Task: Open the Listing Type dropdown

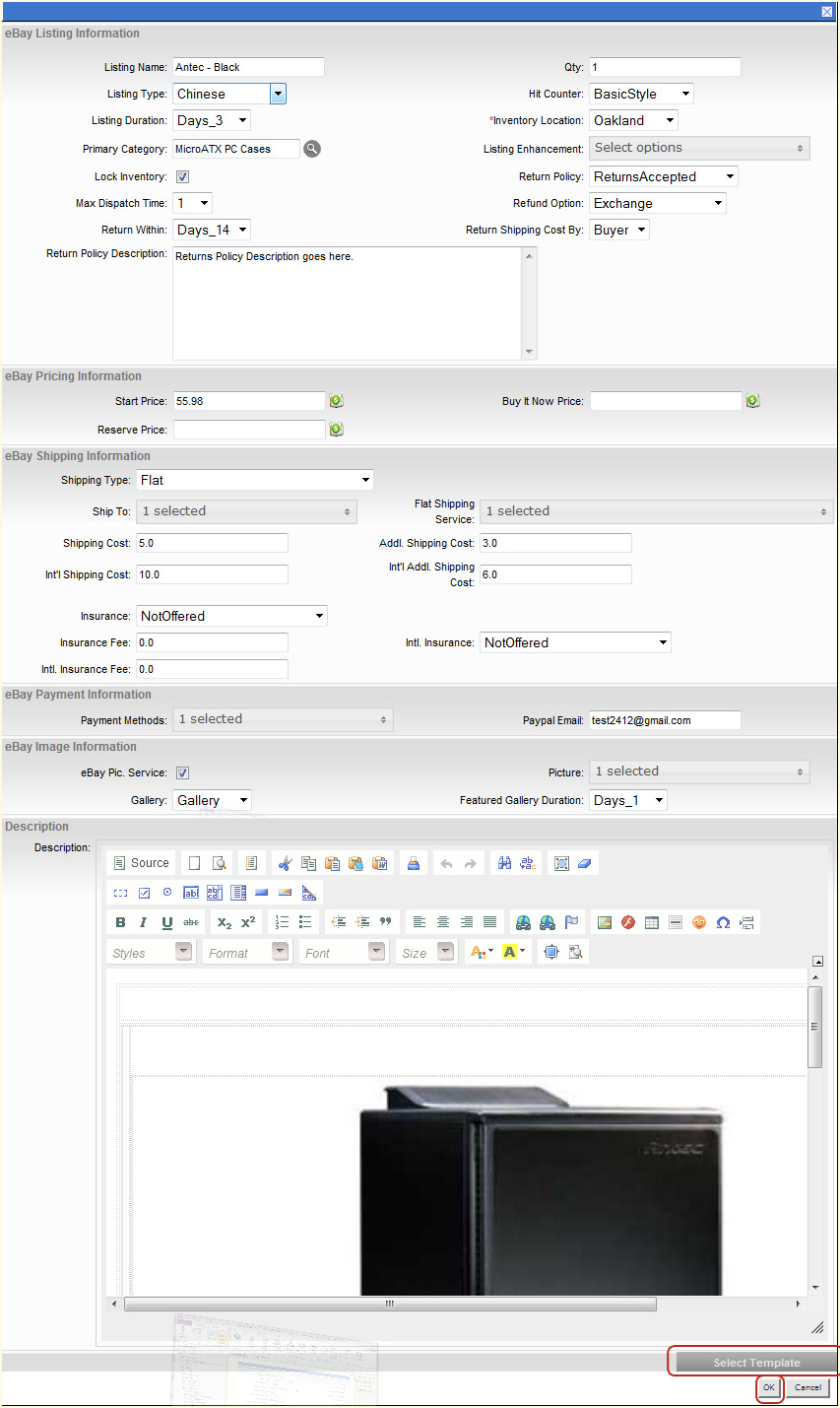Action: [x=229, y=94]
